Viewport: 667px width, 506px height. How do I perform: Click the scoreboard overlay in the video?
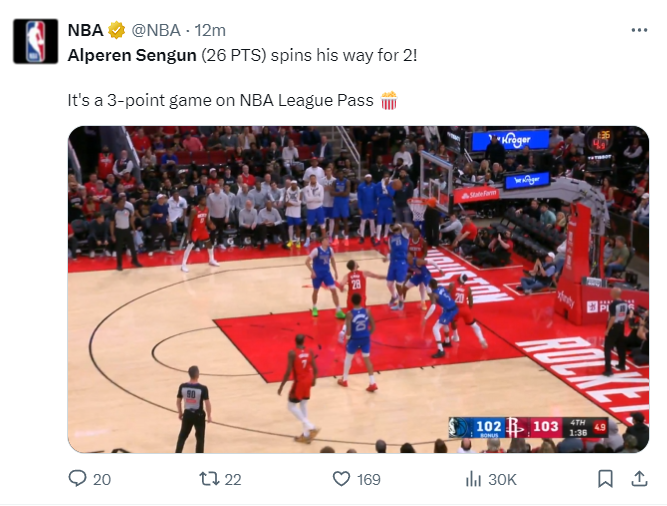[528, 427]
